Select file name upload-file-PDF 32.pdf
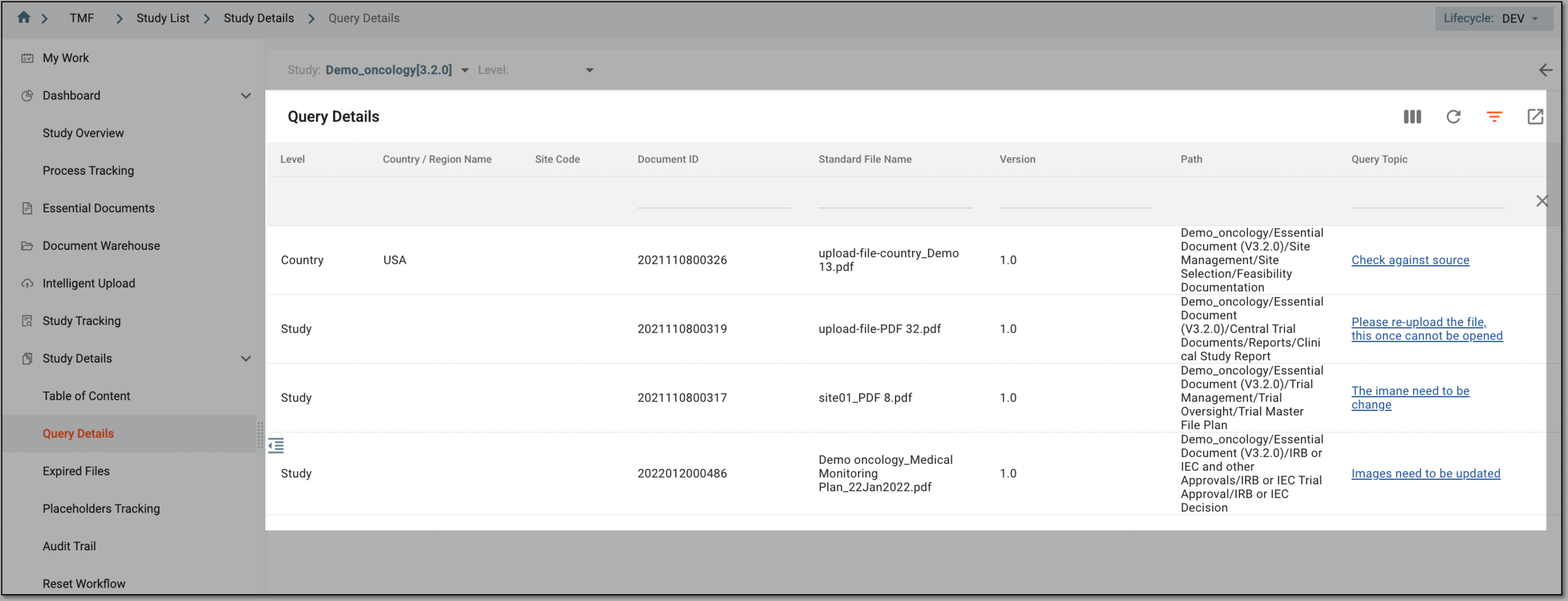The image size is (1568, 601). (879, 329)
